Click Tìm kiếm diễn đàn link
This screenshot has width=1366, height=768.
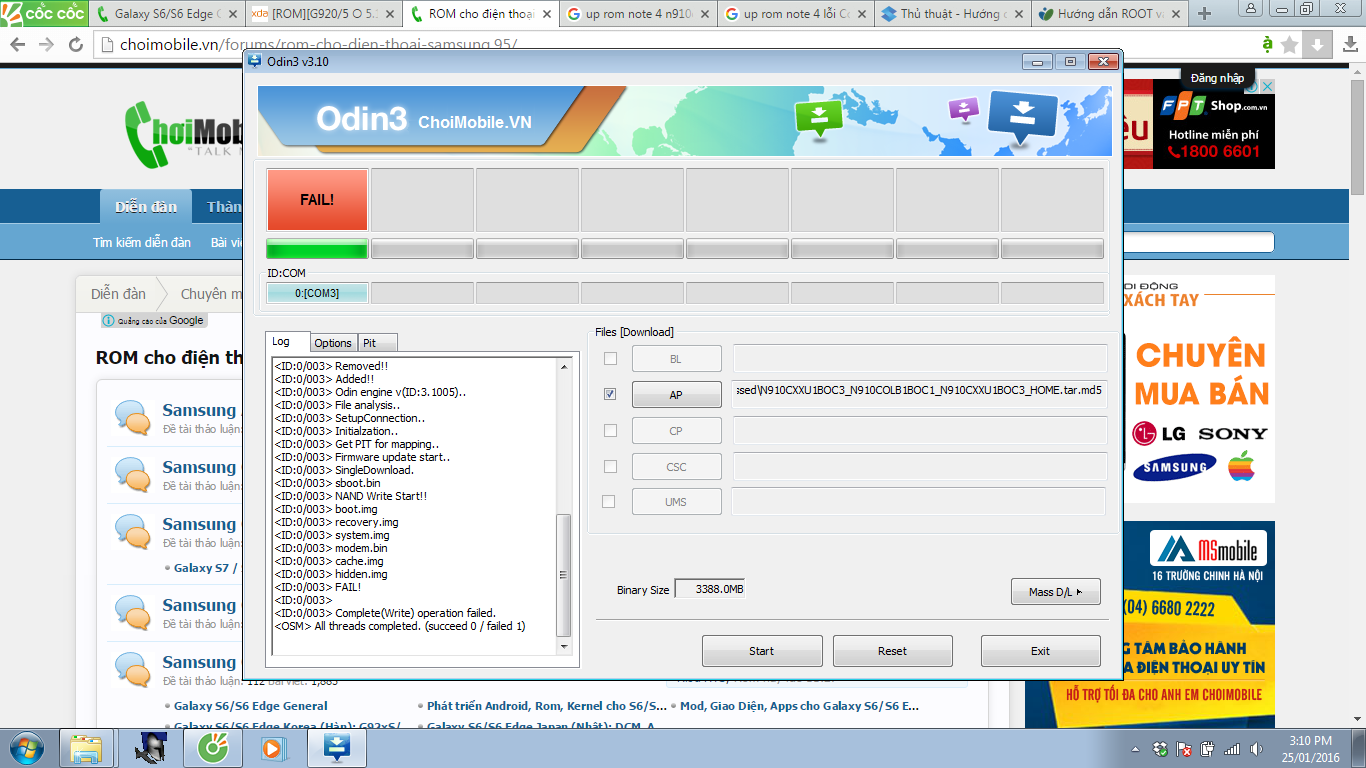point(142,242)
